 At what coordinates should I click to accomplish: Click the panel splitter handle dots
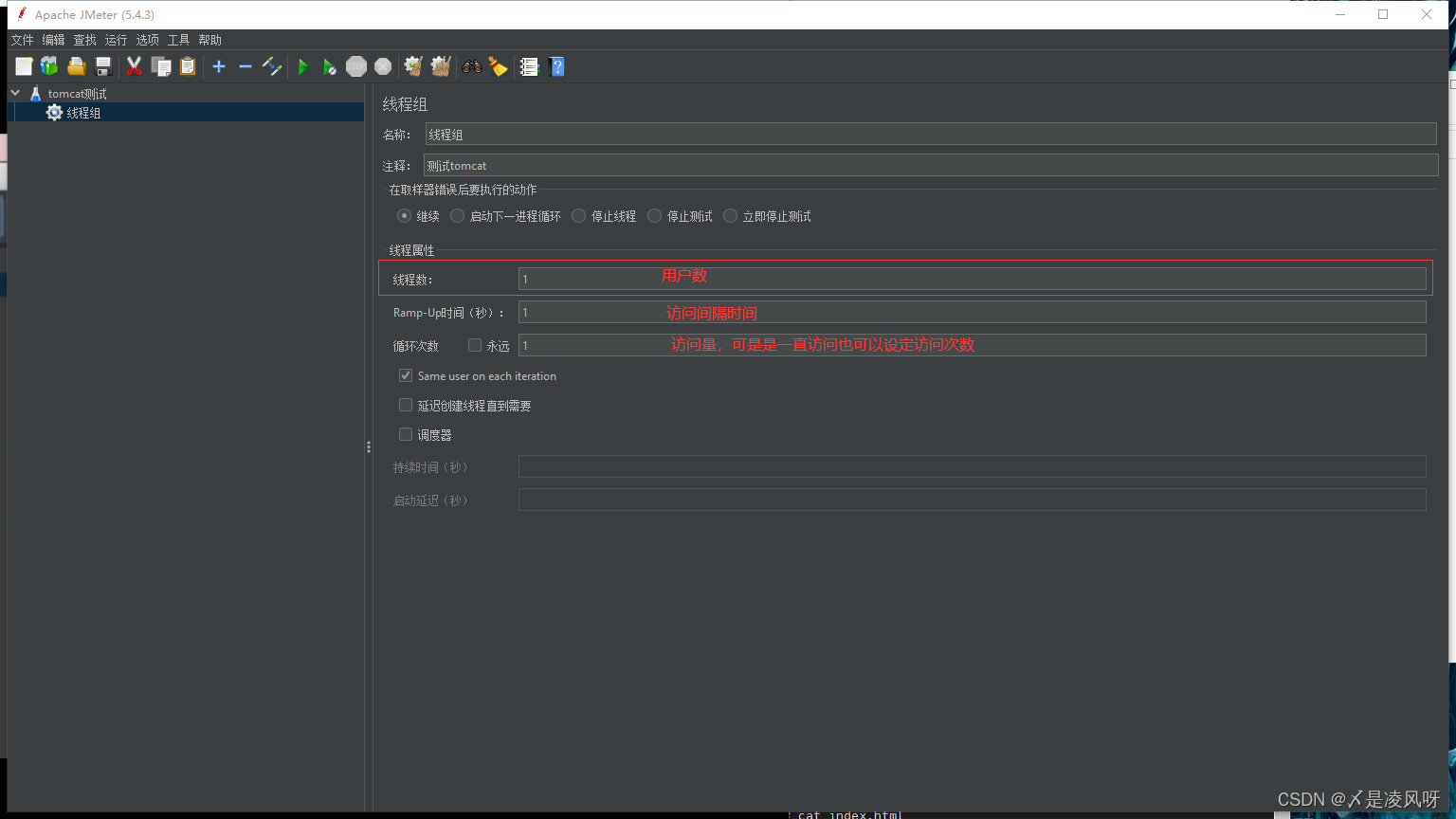tap(369, 446)
